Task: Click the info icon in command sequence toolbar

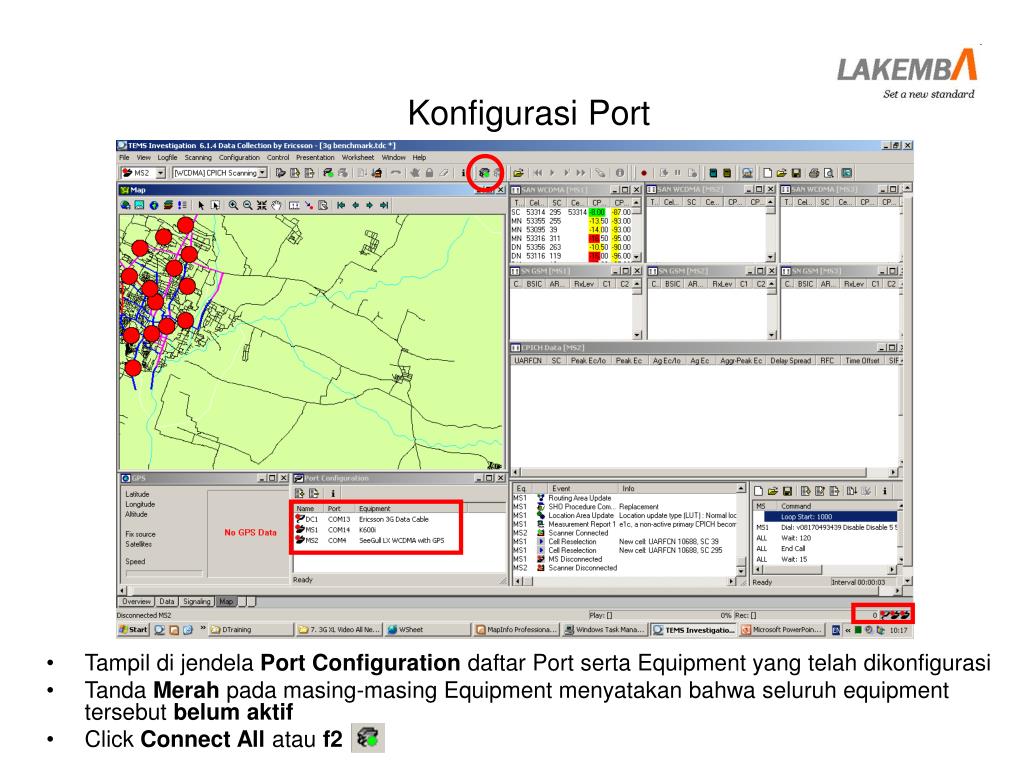Action: [x=885, y=491]
